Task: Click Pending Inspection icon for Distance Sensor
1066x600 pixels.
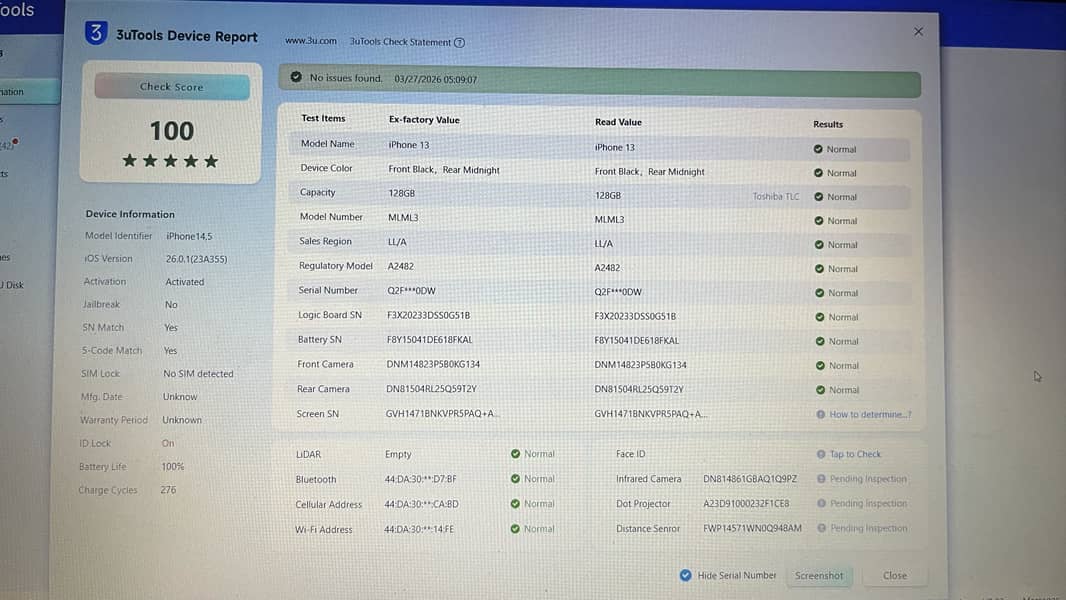Action: tap(821, 528)
